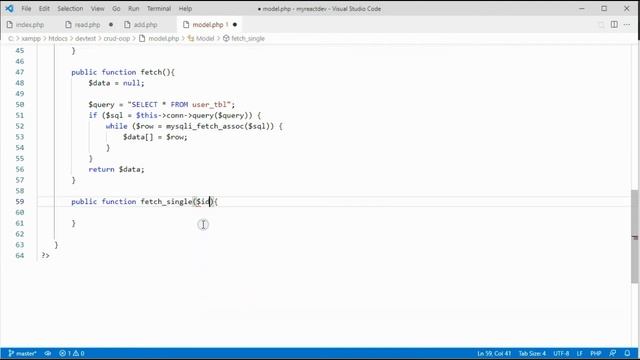Viewport: 640px width, 360px height.
Task: Switch to the add.php tab
Action: (145, 25)
